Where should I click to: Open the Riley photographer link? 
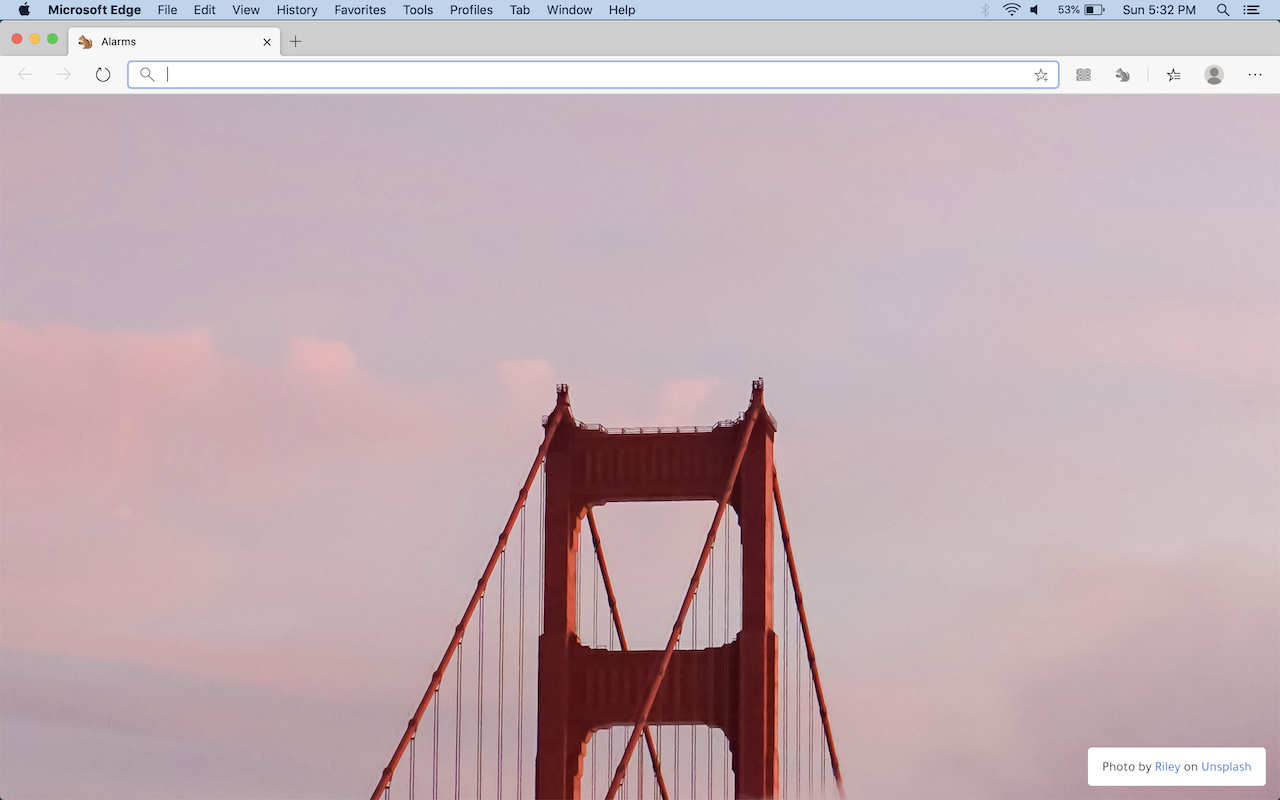[1167, 767]
